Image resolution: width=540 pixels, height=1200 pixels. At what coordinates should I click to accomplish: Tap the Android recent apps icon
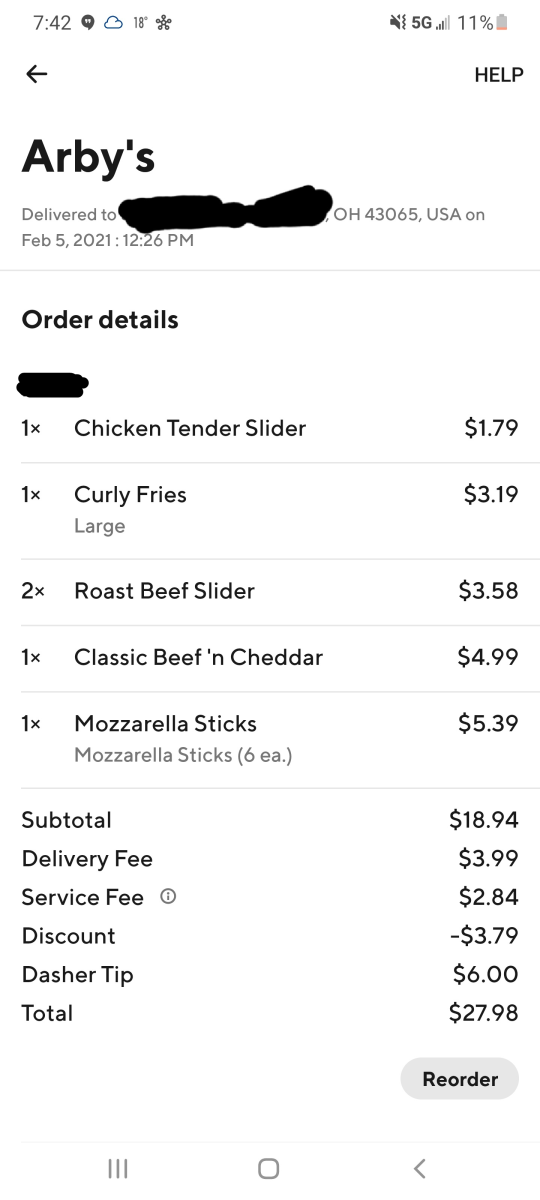coord(117,1168)
